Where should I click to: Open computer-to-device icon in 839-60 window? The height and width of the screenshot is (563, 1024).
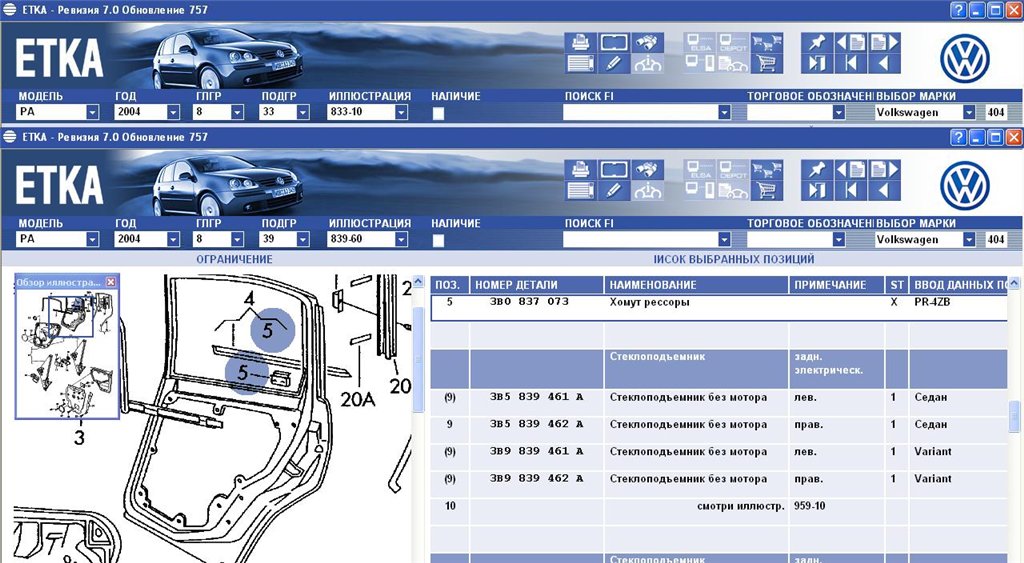pyautogui.click(x=700, y=191)
